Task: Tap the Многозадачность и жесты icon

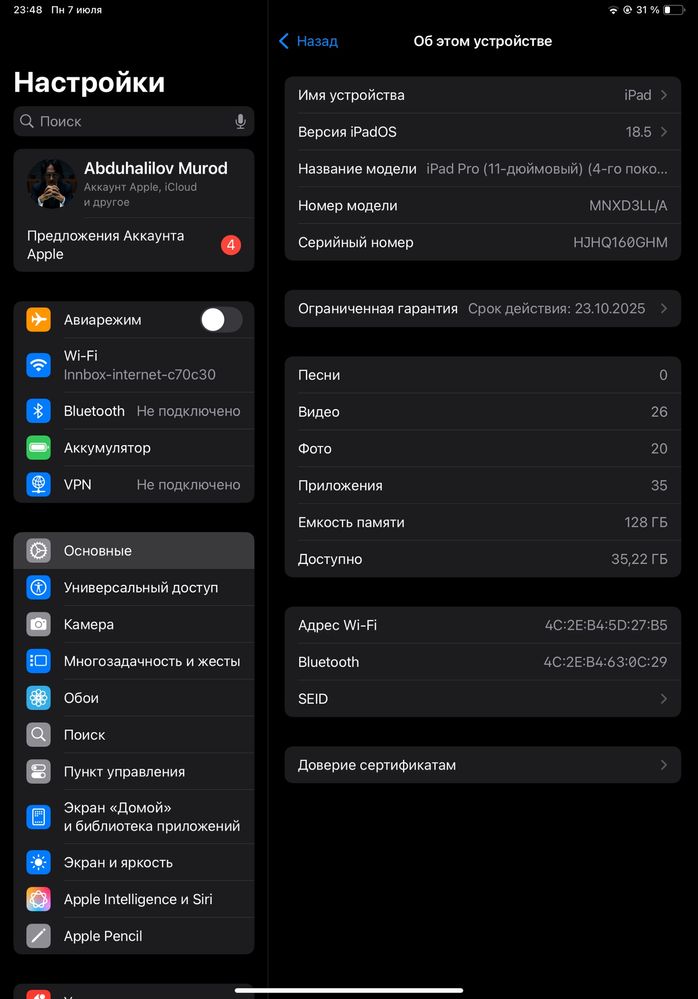Action: click(x=38, y=661)
